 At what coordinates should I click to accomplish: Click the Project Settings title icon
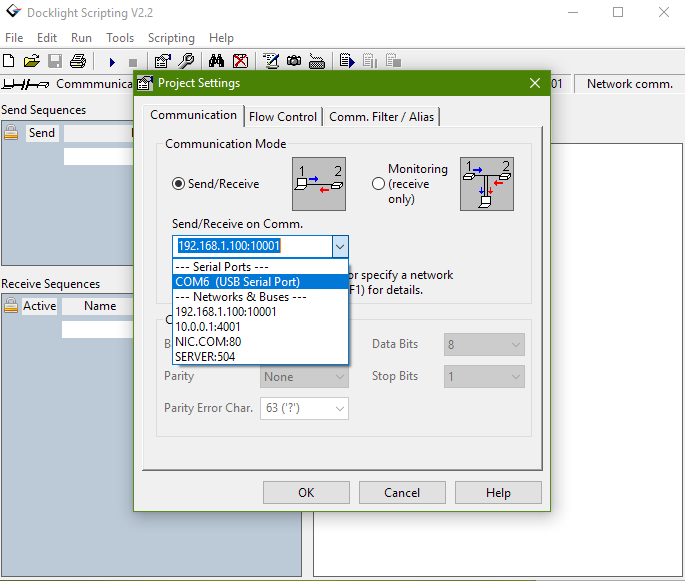point(145,83)
